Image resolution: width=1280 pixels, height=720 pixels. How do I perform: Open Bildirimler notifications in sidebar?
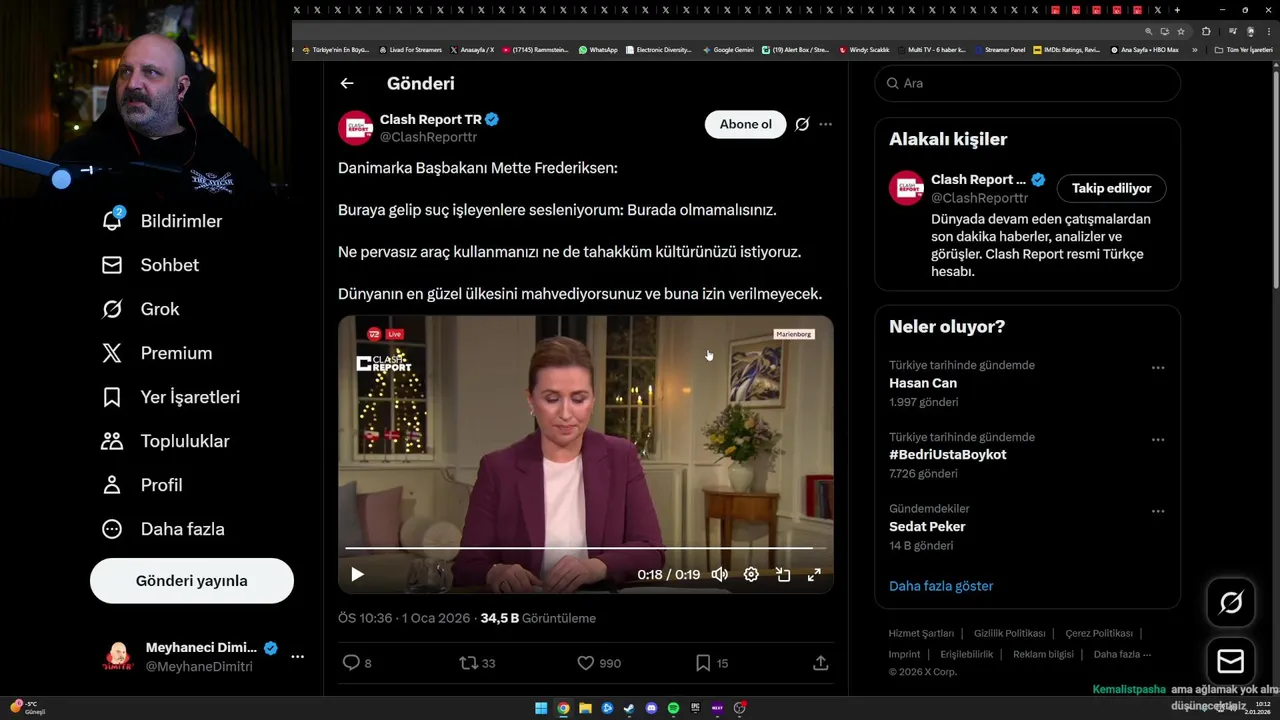tap(162, 221)
